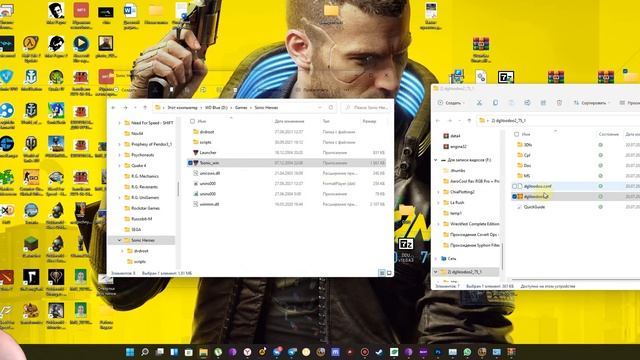Toggle checkbox of the selected Sonic_win row
Viewport: 640px width, 360px height.
click(x=190, y=163)
